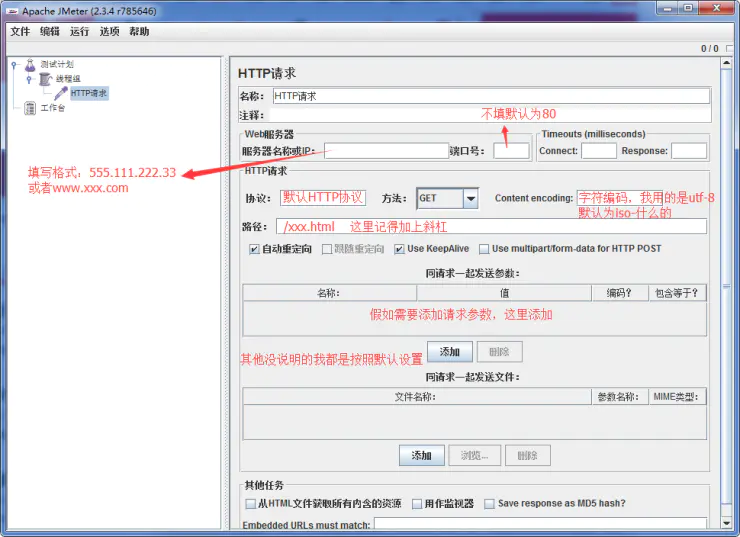Click the 值 column header
Viewport: 740px width, 537px height.
click(x=504, y=293)
